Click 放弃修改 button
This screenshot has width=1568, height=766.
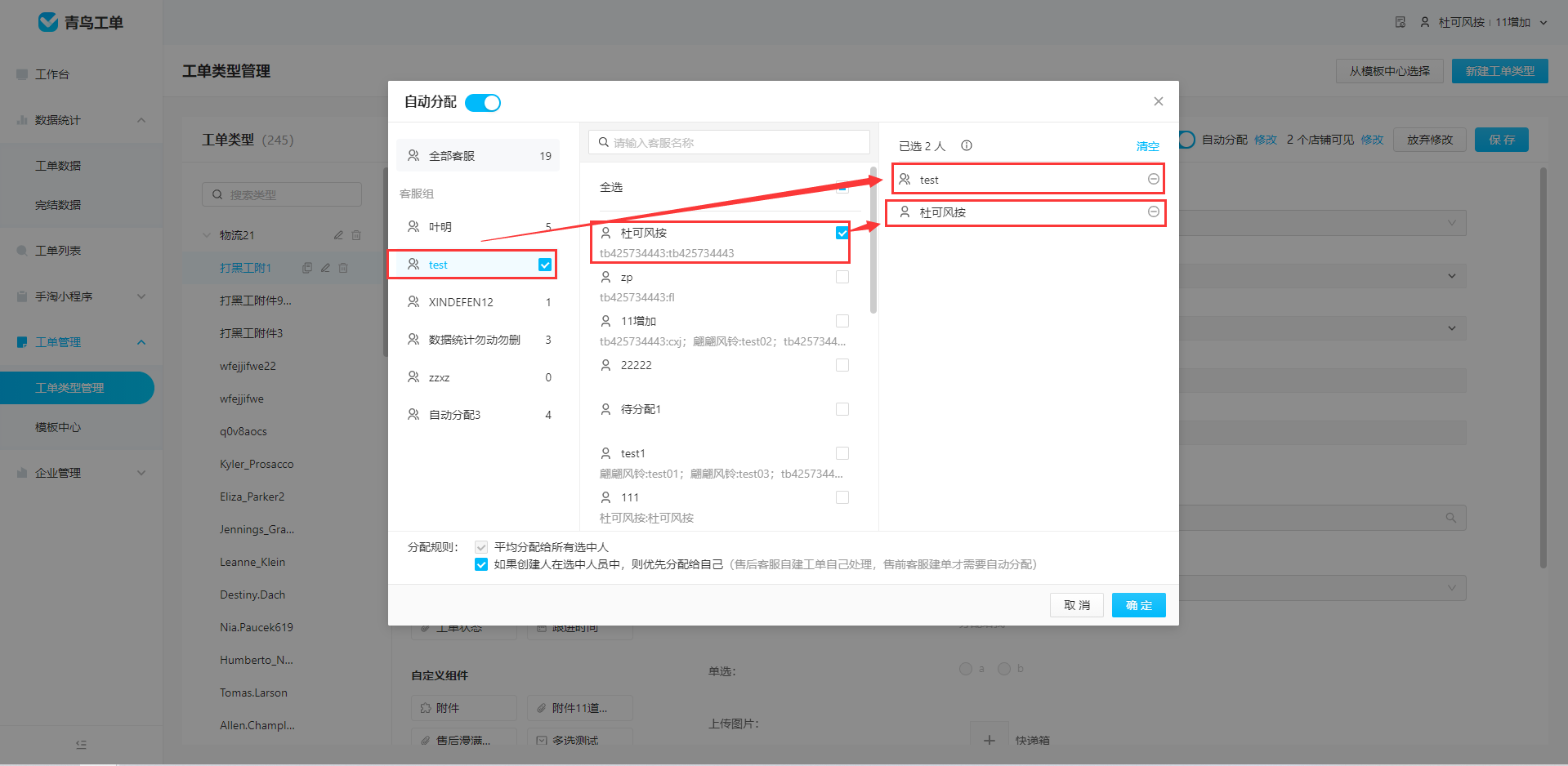coord(1430,140)
